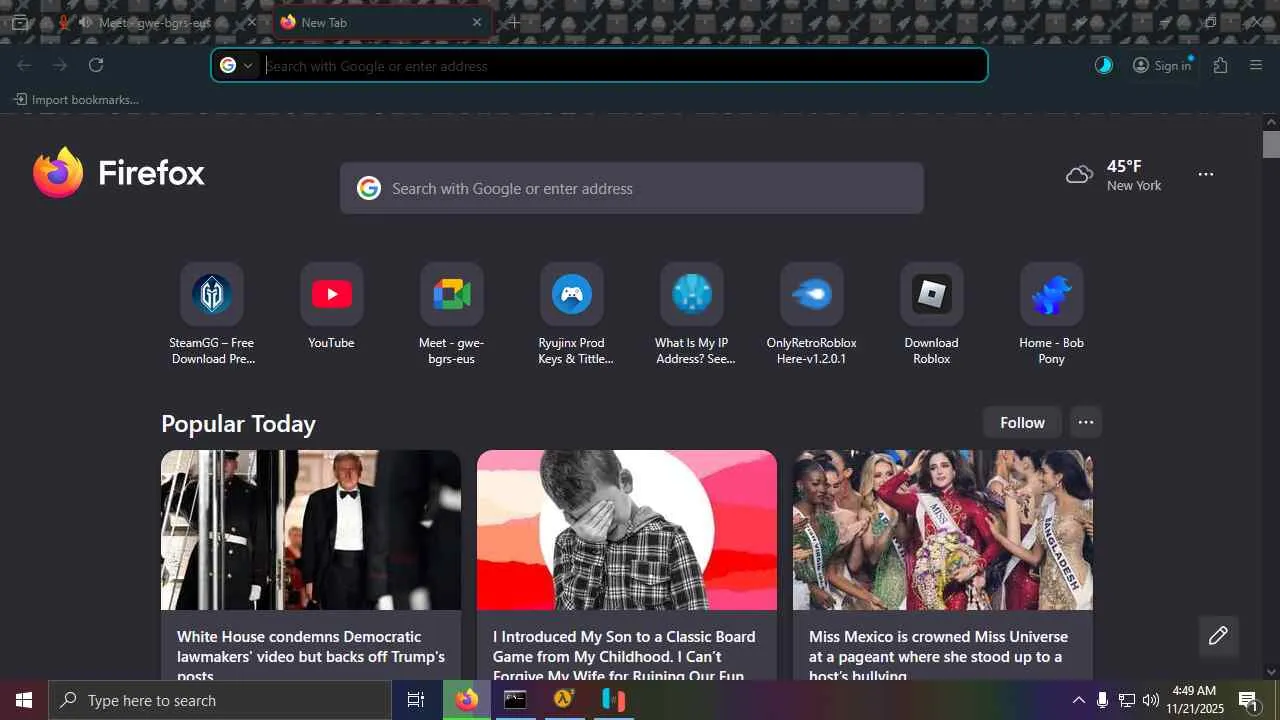
Task: Show hidden system tray icons
Action: tap(1078, 700)
